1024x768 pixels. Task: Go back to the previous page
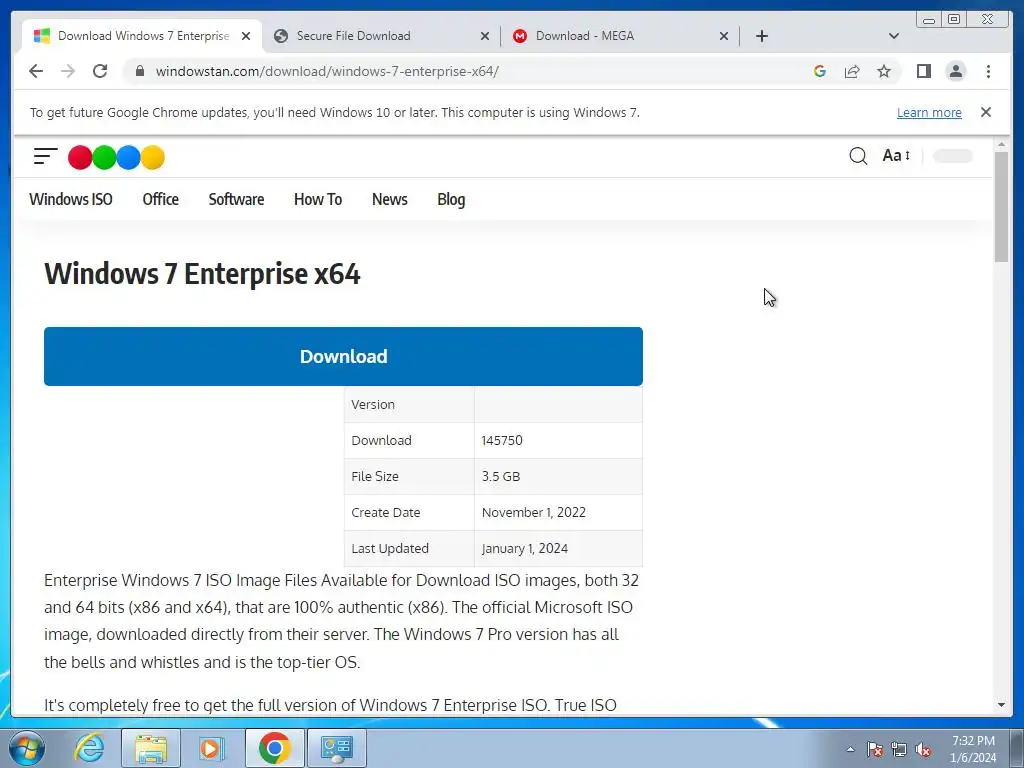(36, 71)
